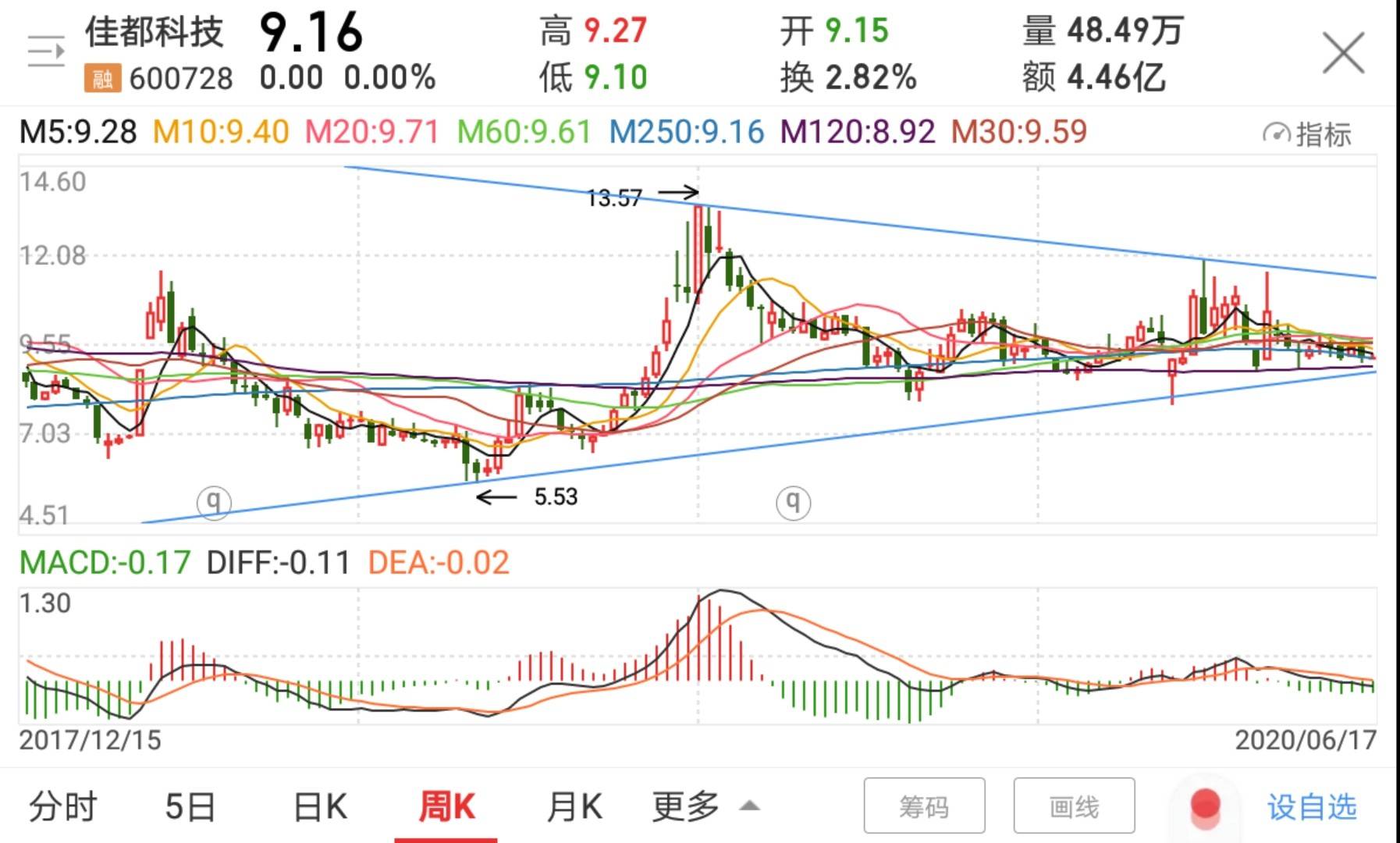Viewport: 1400px width, 843px height.
Task: Switch to the 分时 intraday tab
Action: pyautogui.click(x=62, y=806)
